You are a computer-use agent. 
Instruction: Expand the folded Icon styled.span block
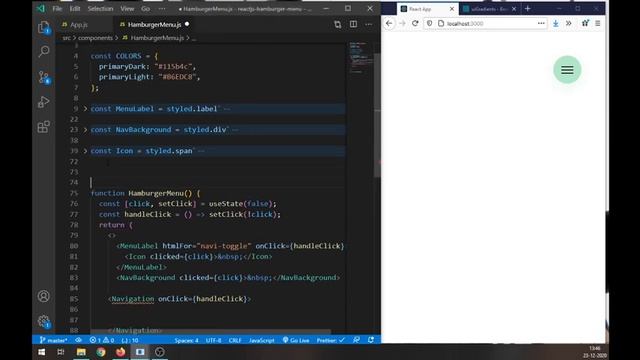pos(85,151)
